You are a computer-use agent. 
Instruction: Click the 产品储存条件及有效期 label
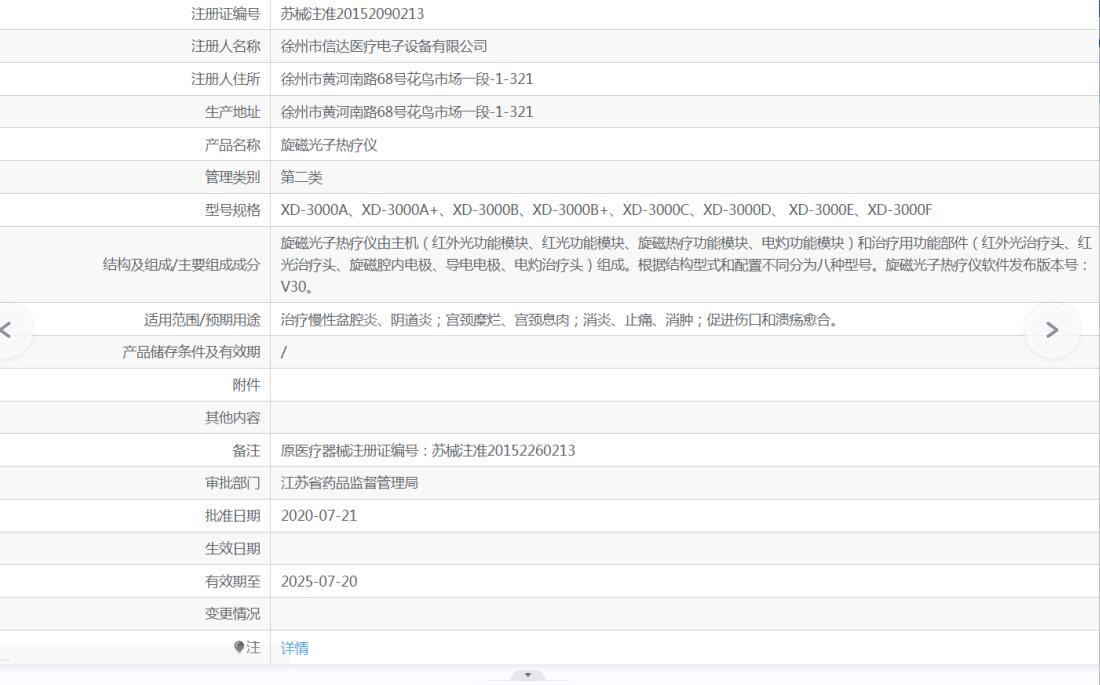[191, 352]
